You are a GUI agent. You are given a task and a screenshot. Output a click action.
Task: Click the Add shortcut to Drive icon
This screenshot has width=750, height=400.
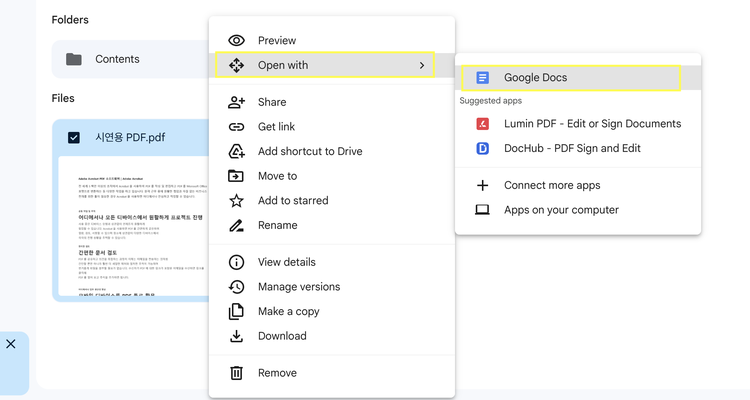(237, 151)
